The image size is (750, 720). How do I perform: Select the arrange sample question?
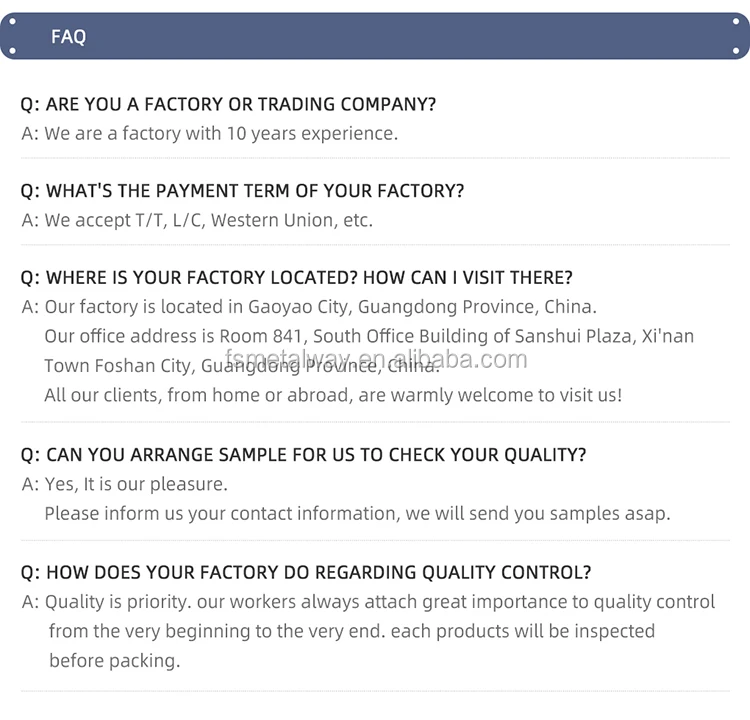tap(303, 455)
